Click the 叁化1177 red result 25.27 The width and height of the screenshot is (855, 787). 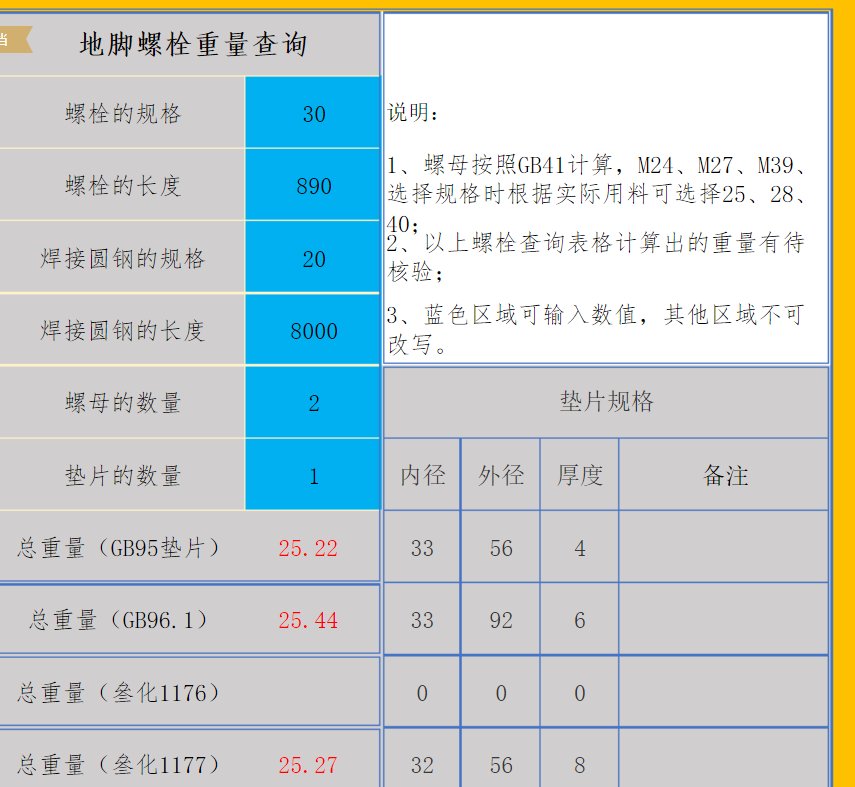[x=312, y=762]
